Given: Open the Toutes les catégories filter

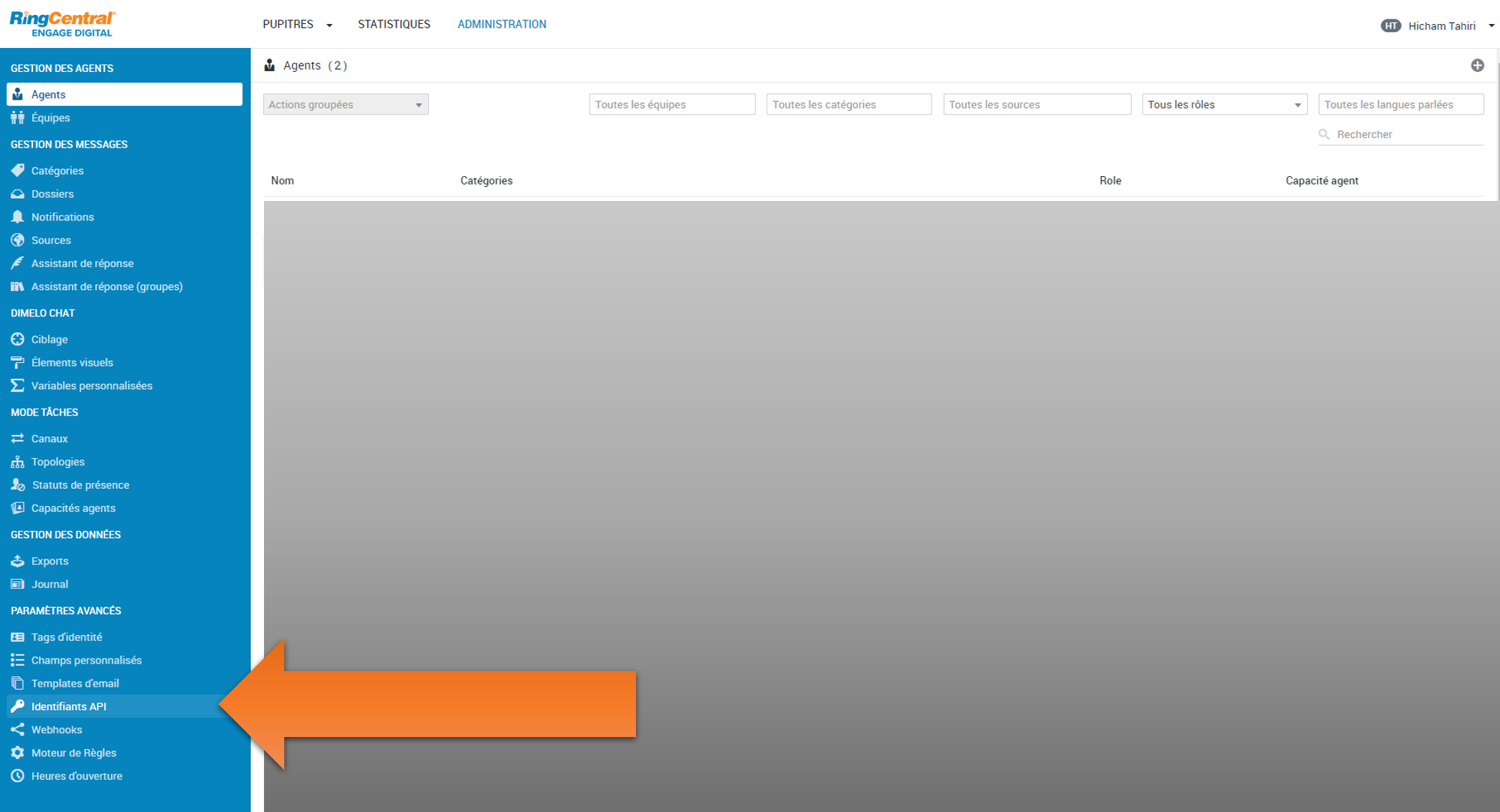Looking at the screenshot, I should pyautogui.click(x=849, y=104).
